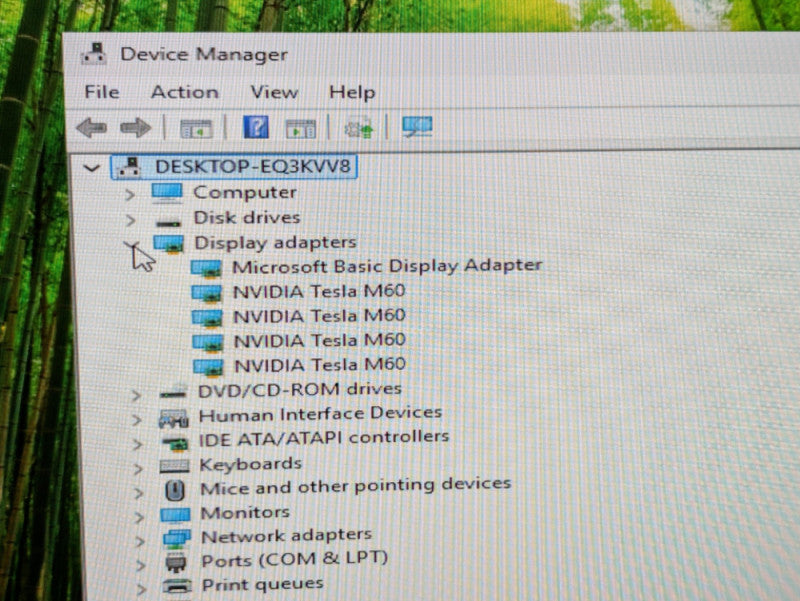
Task: Expand the Ports (COM & LPT) category
Action: point(141,565)
